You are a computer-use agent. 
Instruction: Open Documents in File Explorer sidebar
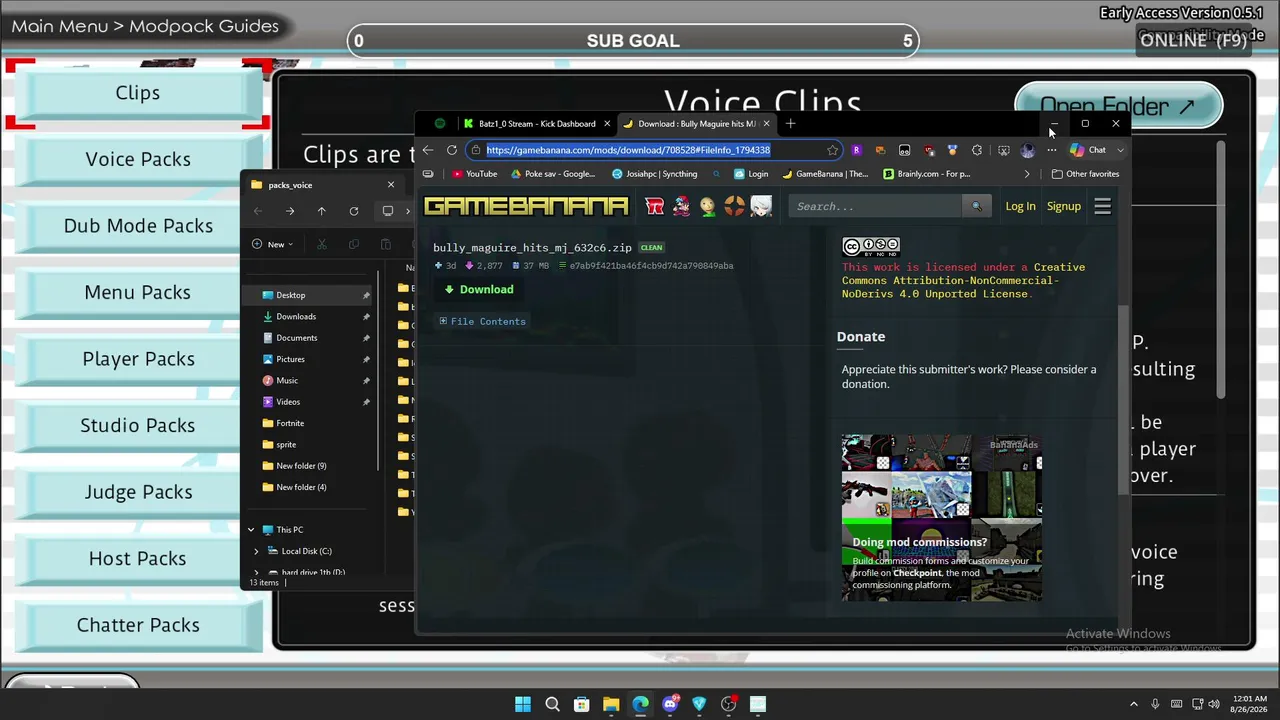tap(308, 338)
